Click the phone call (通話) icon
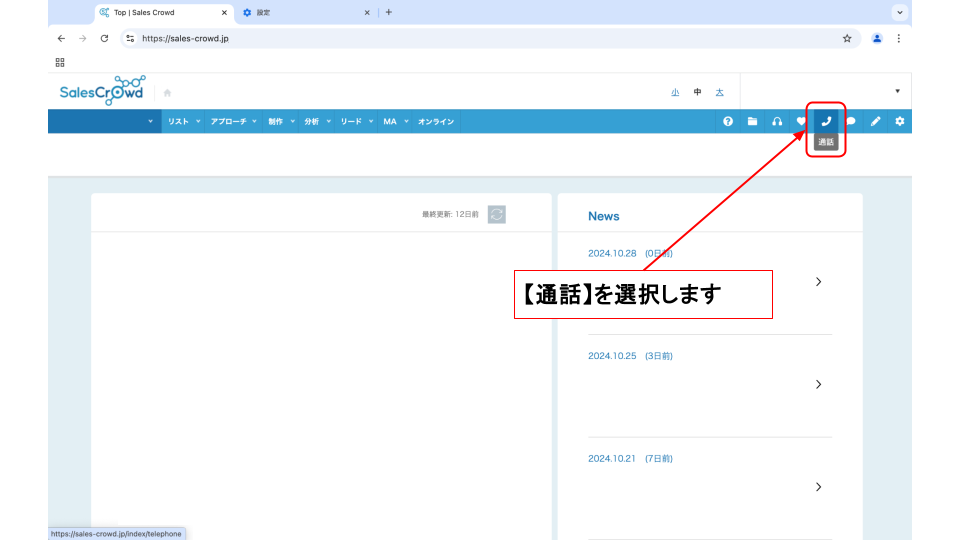Screen dimensions: 960x540 tap(826, 121)
